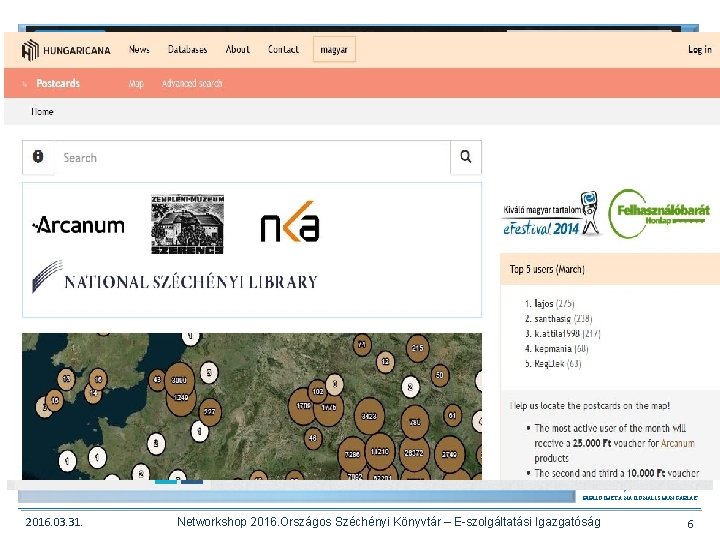The height and width of the screenshot is (540, 720).
Task: Open the News menu item
Action: (139, 50)
